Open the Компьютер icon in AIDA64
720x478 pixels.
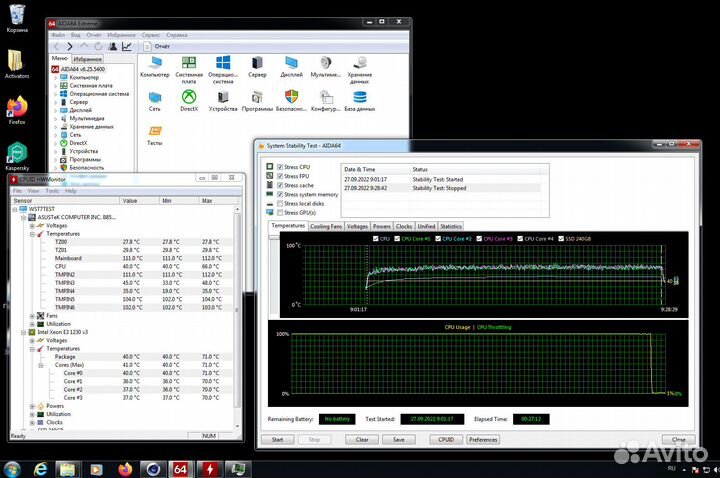point(155,67)
